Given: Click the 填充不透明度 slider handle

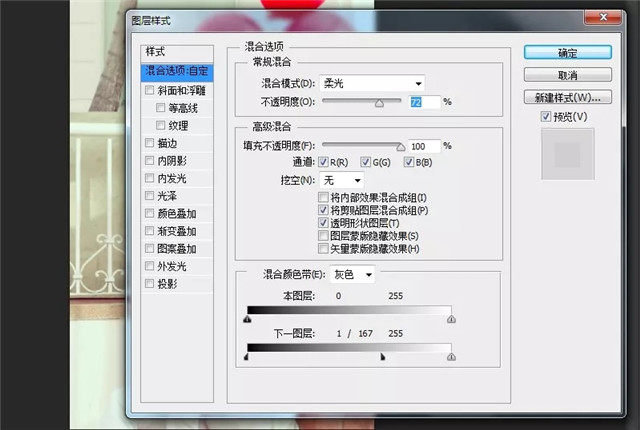Looking at the screenshot, I should [x=401, y=147].
